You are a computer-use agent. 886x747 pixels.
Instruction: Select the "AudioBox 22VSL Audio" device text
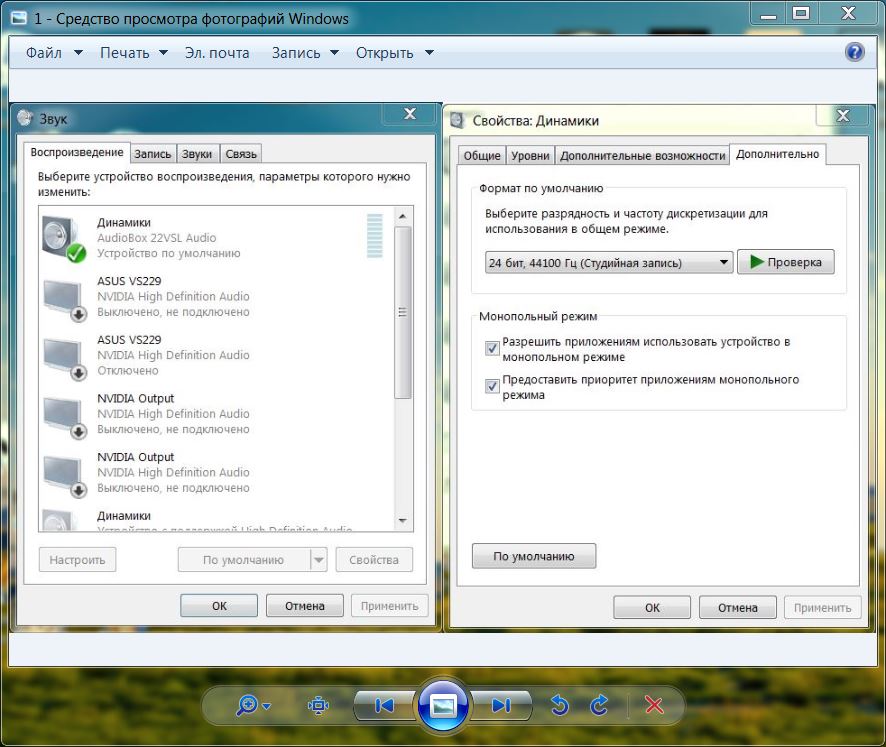click(157, 237)
